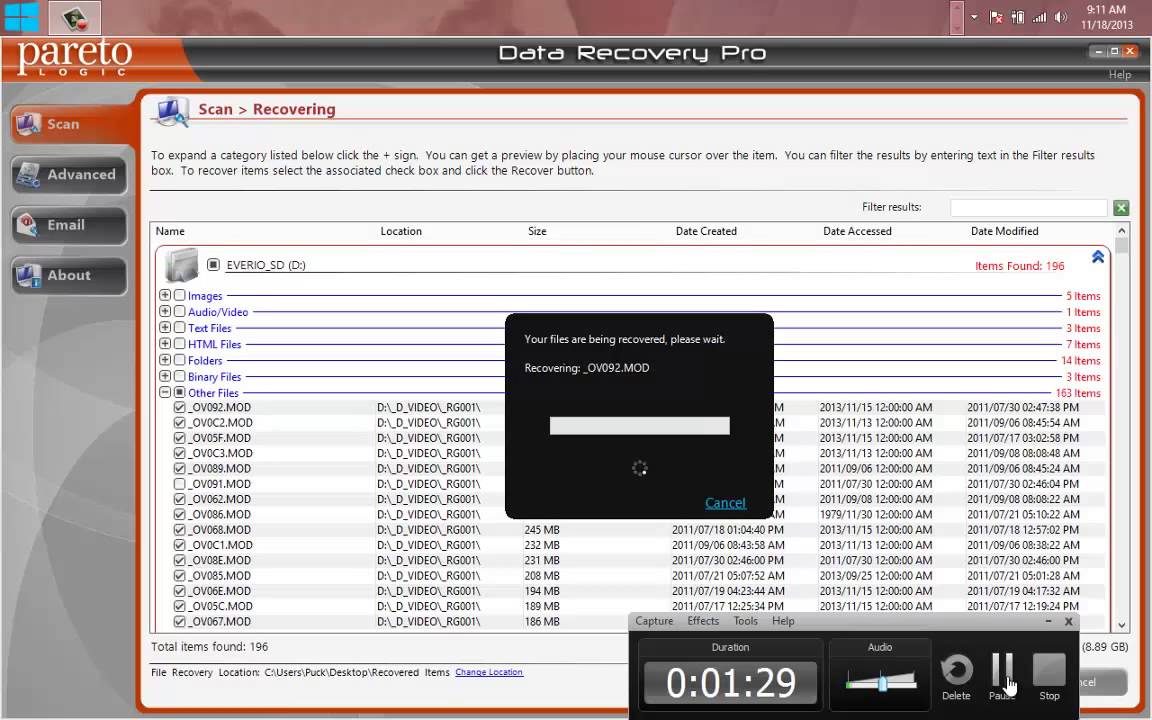Viewport: 1152px width, 720px height.
Task: Open the Effects menu in recorder
Action: pos(703,621)
